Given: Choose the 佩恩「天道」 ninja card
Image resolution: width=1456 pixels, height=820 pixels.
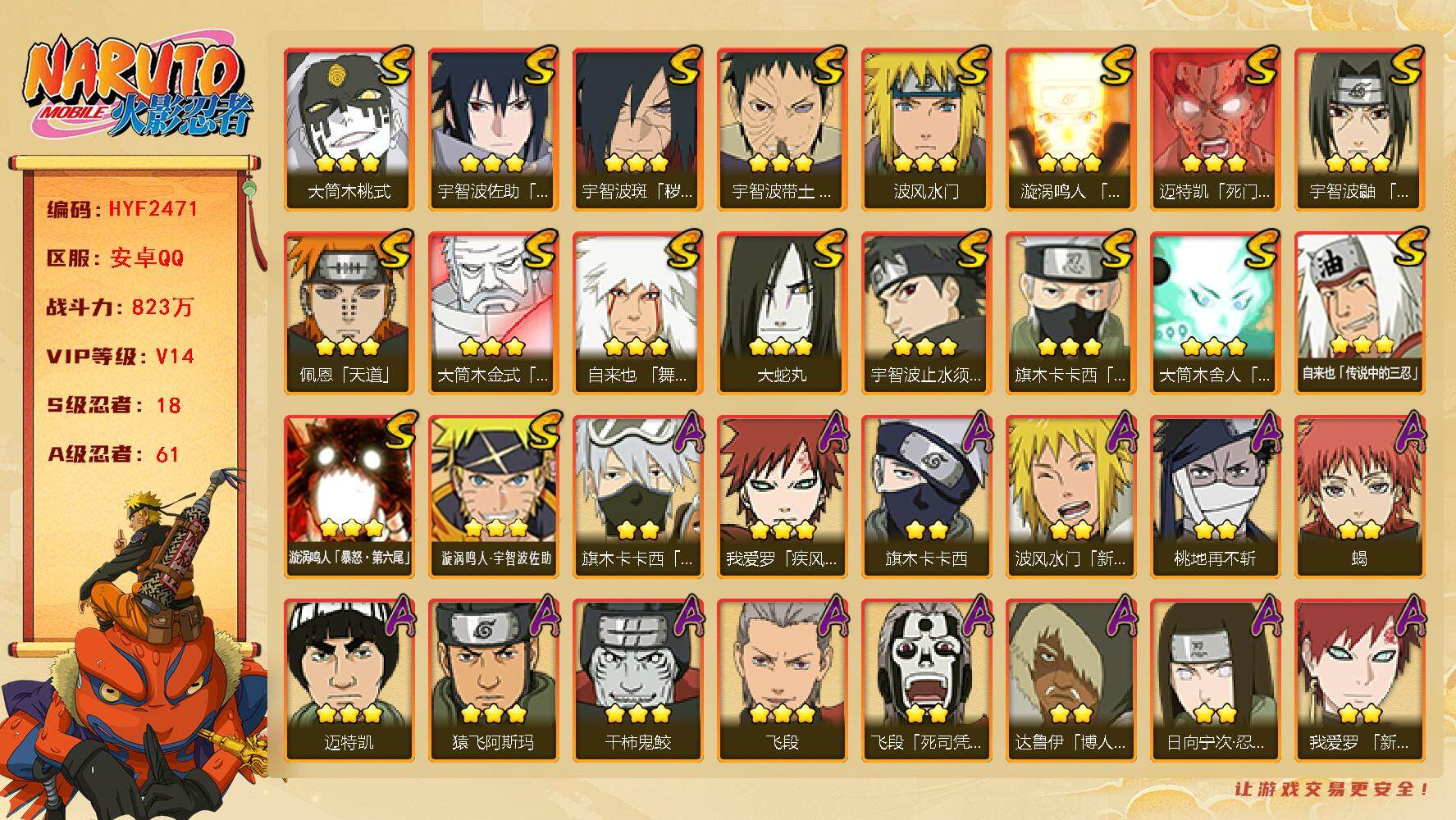Looking at the screenshot, I should tap(349, 313).
